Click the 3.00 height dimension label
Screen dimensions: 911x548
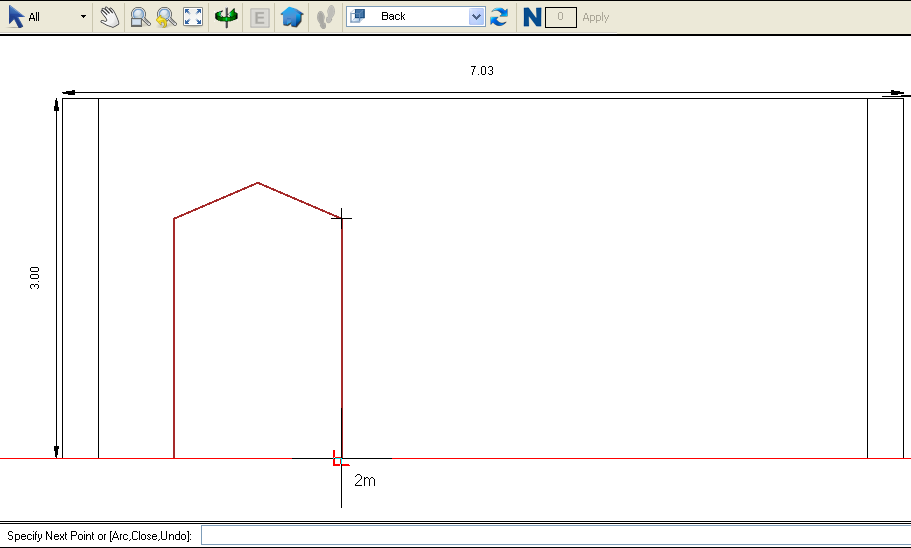[x=35, y=278]
